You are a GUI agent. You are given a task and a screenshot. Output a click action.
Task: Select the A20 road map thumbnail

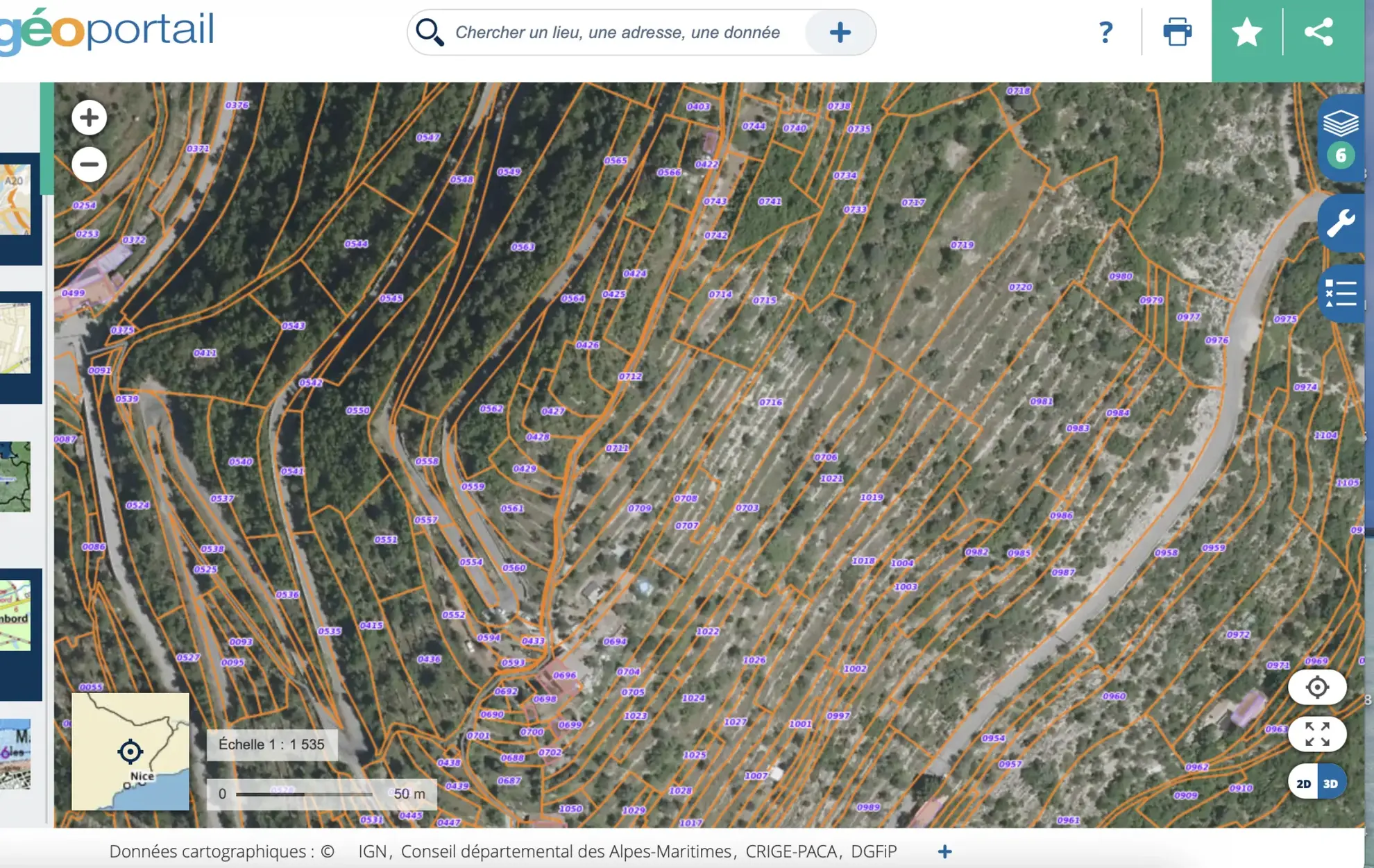click(15, 200)
